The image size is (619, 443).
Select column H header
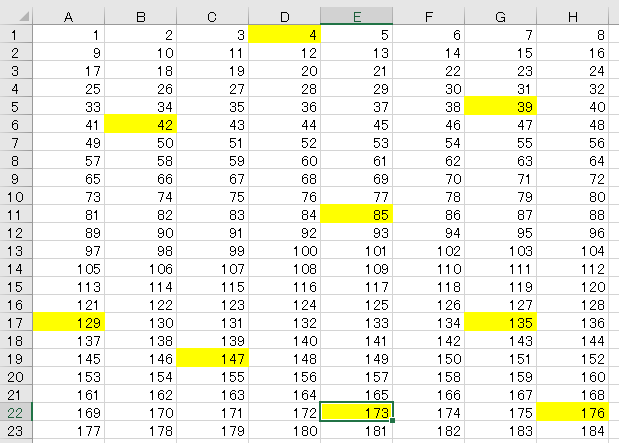pos(573,16)
